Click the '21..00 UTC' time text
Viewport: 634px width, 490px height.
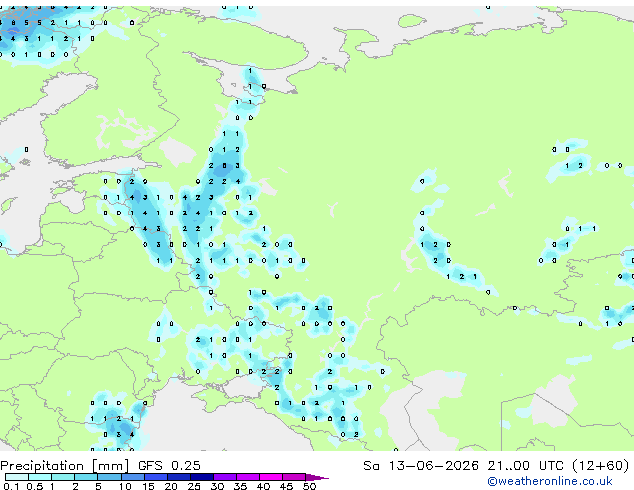525,466
